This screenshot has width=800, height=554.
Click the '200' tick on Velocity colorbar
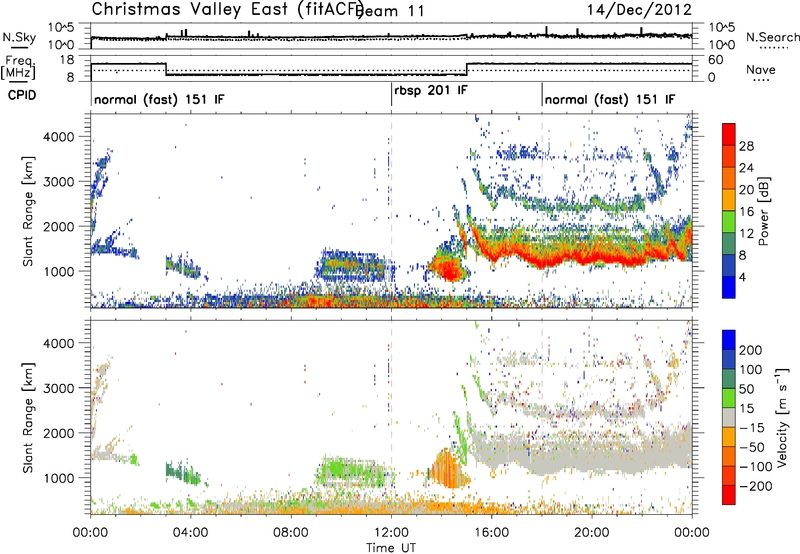coord(751,350)
